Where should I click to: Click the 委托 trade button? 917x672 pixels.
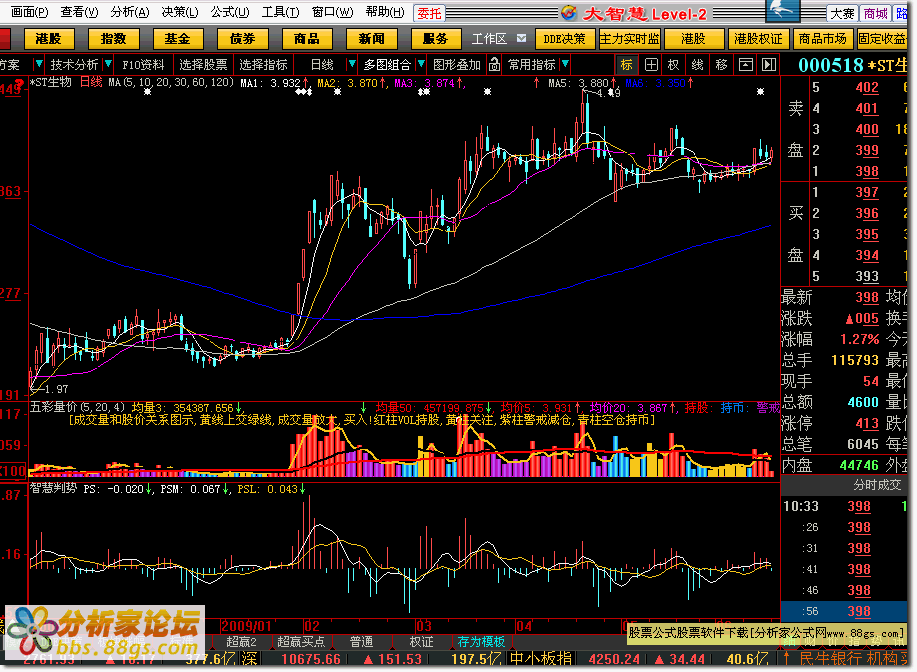(x=429, y=13)
